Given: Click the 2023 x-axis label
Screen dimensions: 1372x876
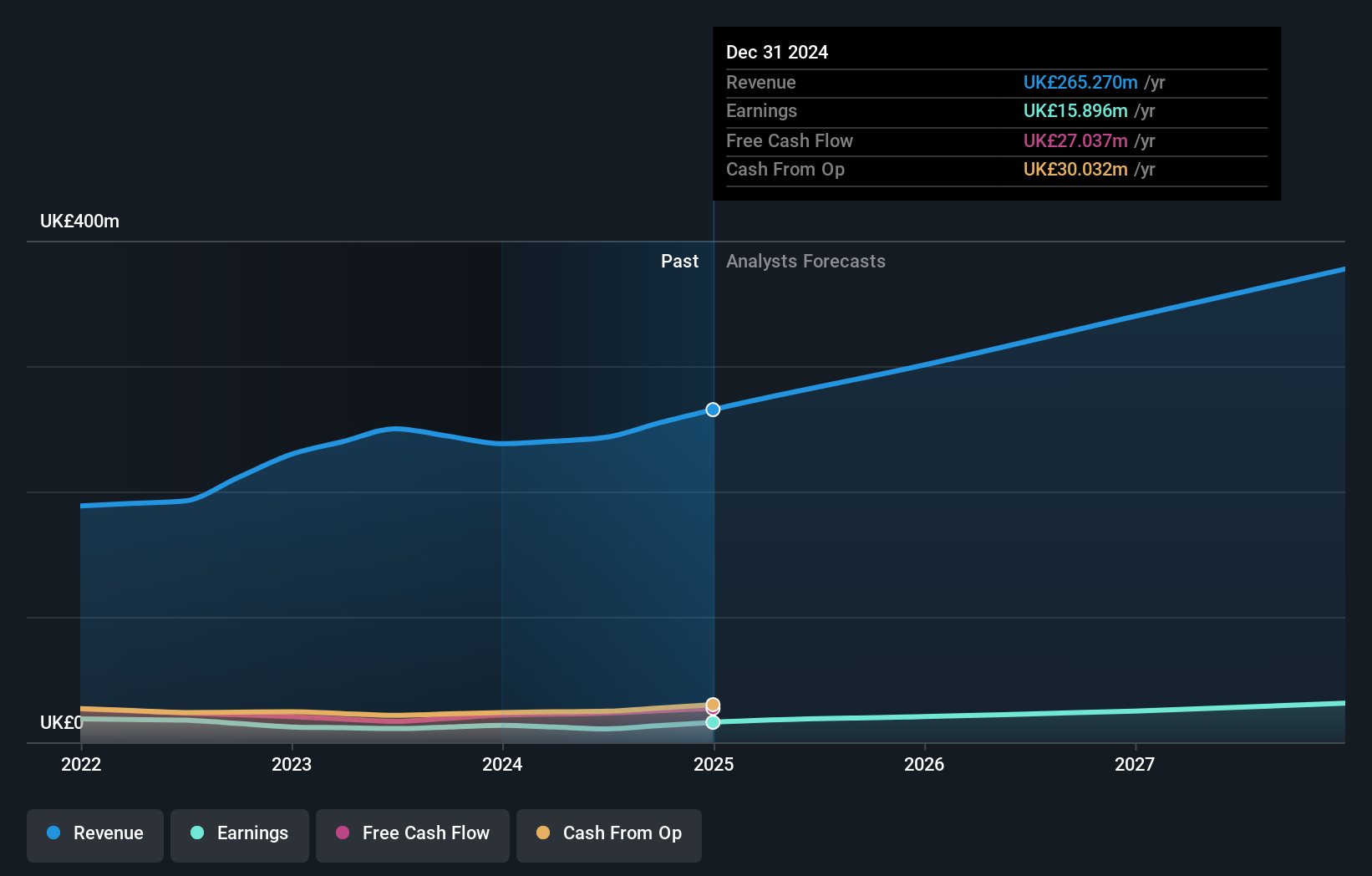Looking at the screenshot, I should point(292,764).
